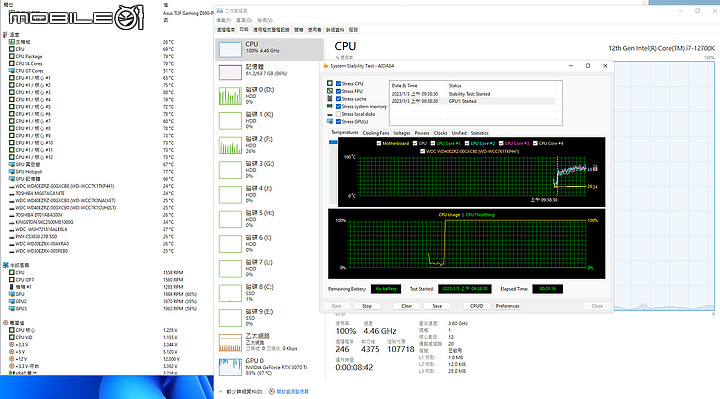Click the AIDA64 flame title icon
Image resolution: width=720 pixels, height=399 pixels.
[x=326, y=66]
